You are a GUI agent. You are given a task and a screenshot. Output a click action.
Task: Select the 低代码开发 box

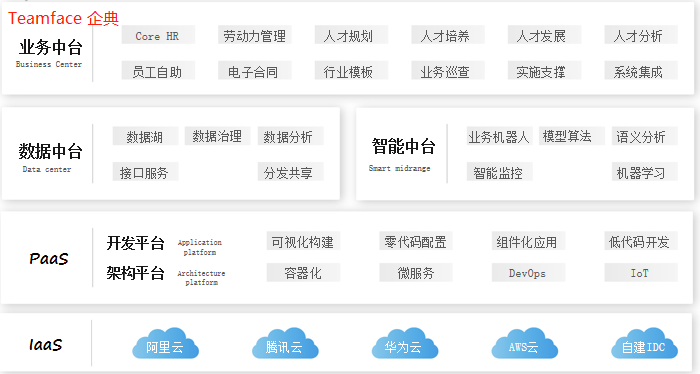641,241
